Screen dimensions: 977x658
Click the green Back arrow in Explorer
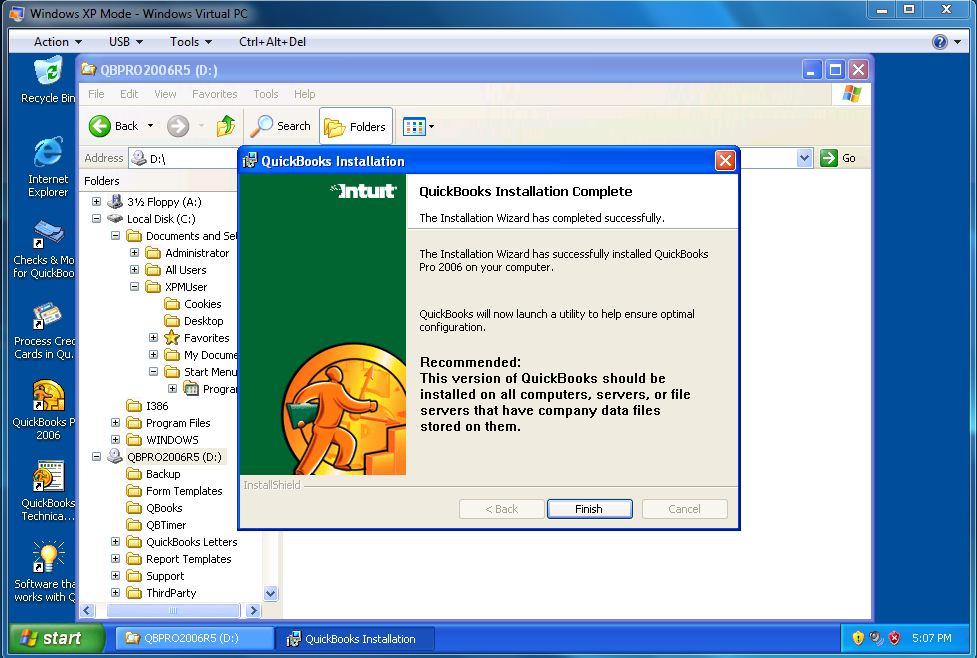100,126
